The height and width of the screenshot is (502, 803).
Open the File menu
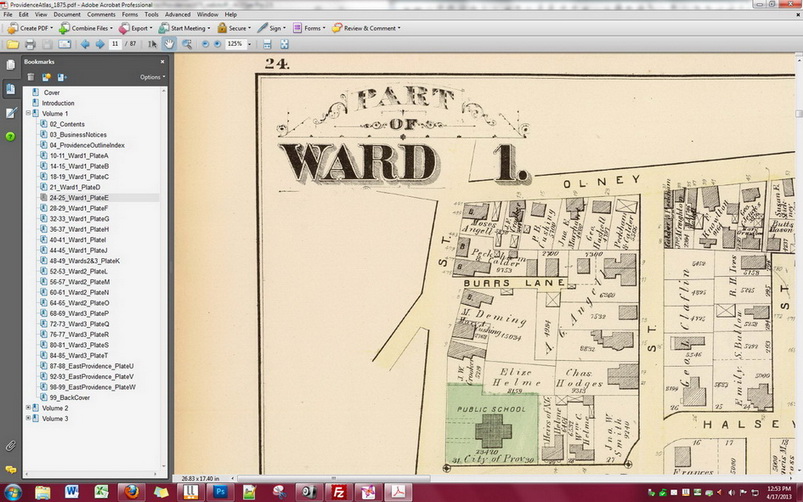8,14
